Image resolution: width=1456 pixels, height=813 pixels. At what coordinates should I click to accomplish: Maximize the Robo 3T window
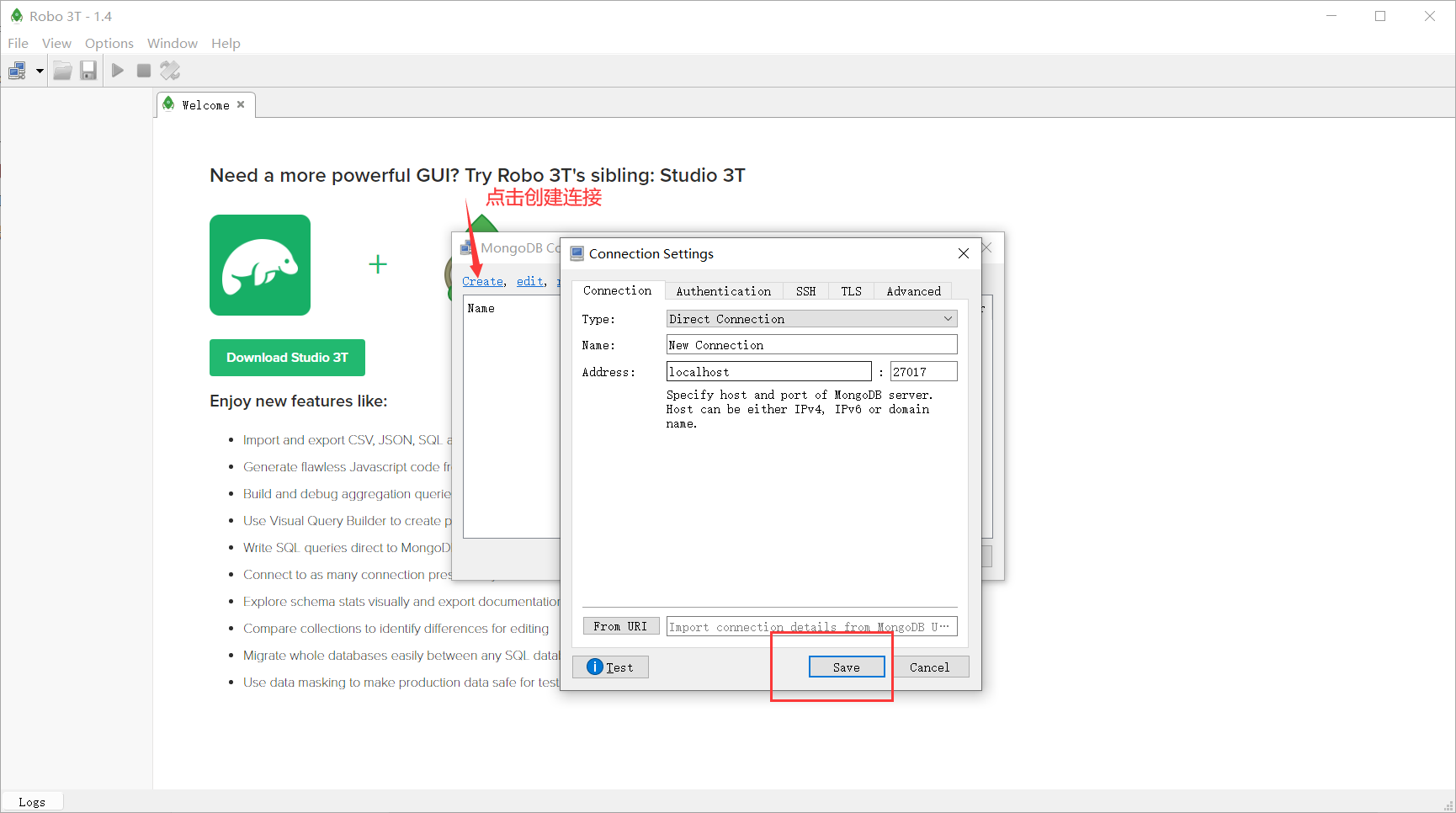[x=1380, y=16]
